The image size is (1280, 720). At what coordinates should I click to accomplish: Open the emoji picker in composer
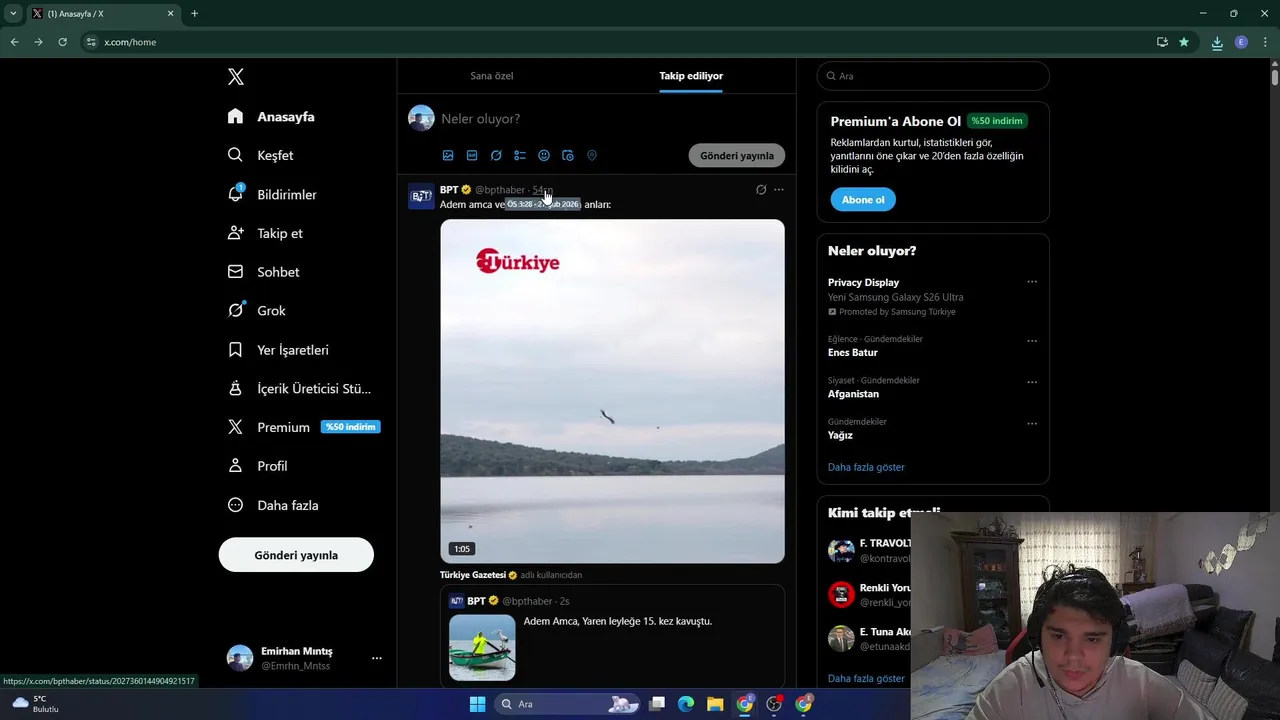544,155
